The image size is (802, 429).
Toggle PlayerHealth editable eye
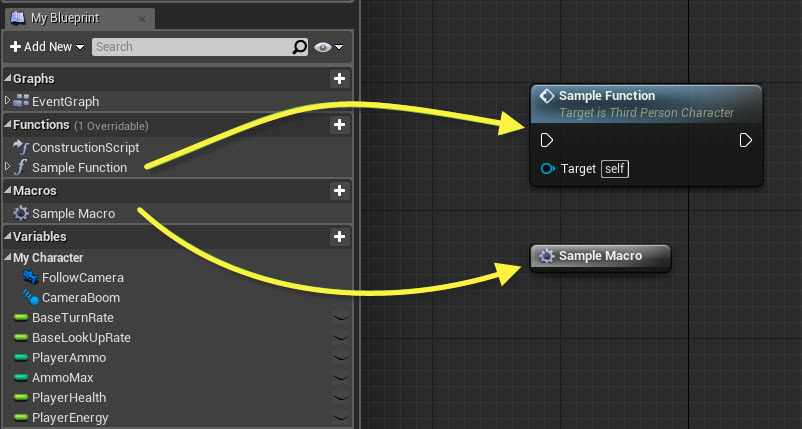click(x=341, y=397)
